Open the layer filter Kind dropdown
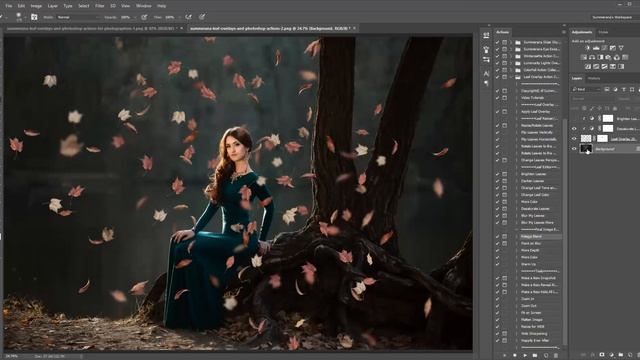The width and height of the screenshot is (640, 360). point(586,89)
